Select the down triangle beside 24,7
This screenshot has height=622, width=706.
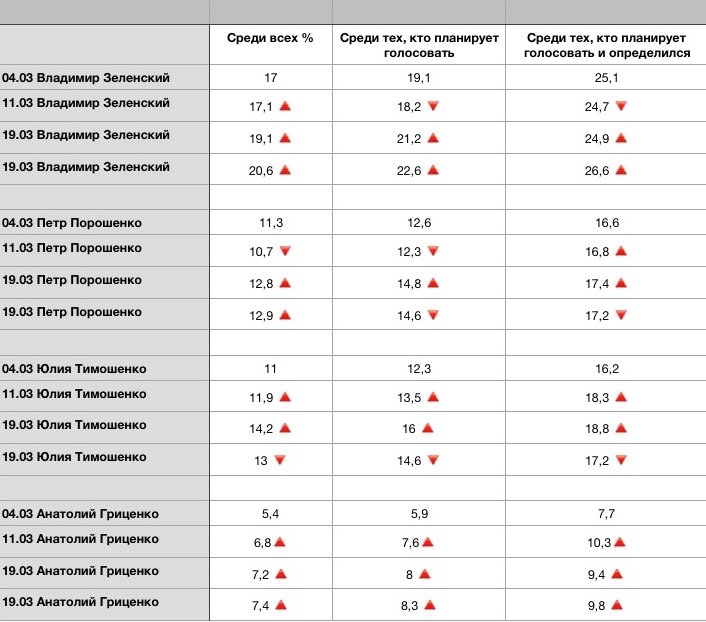[x=620, y=105]
